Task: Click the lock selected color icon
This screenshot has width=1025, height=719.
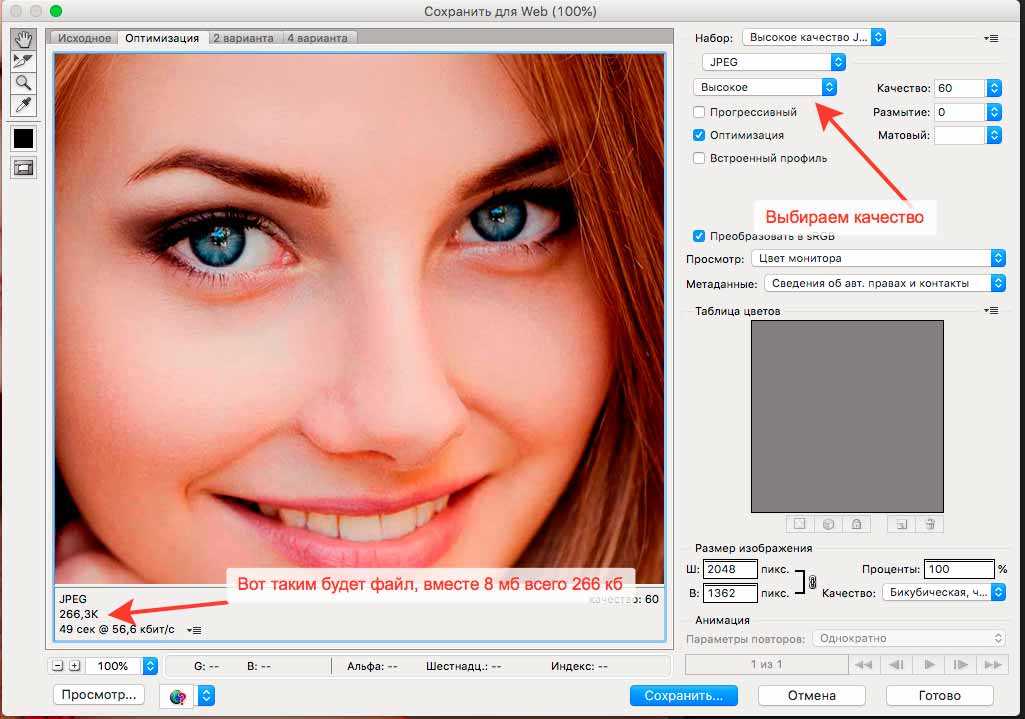Action: click(856, 524)
